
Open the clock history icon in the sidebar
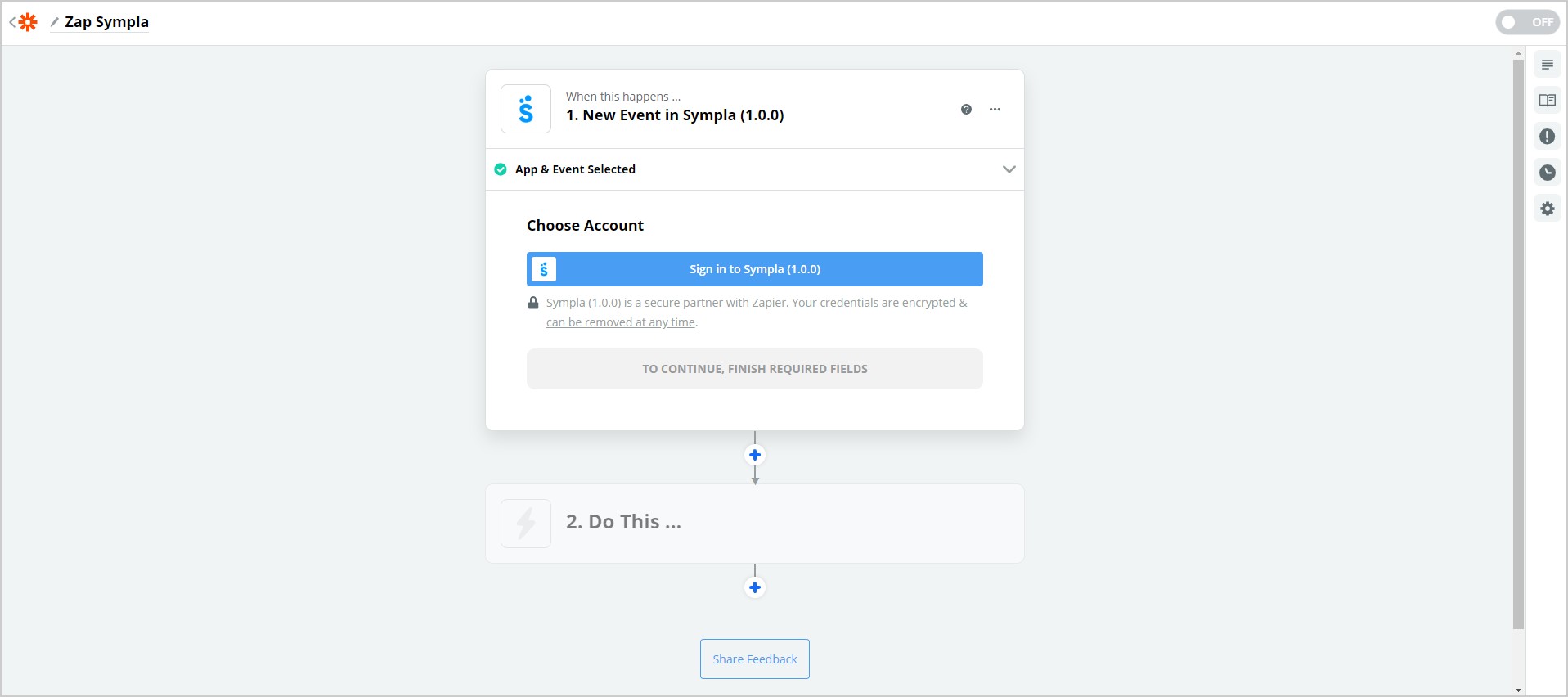pos(1548,173)
